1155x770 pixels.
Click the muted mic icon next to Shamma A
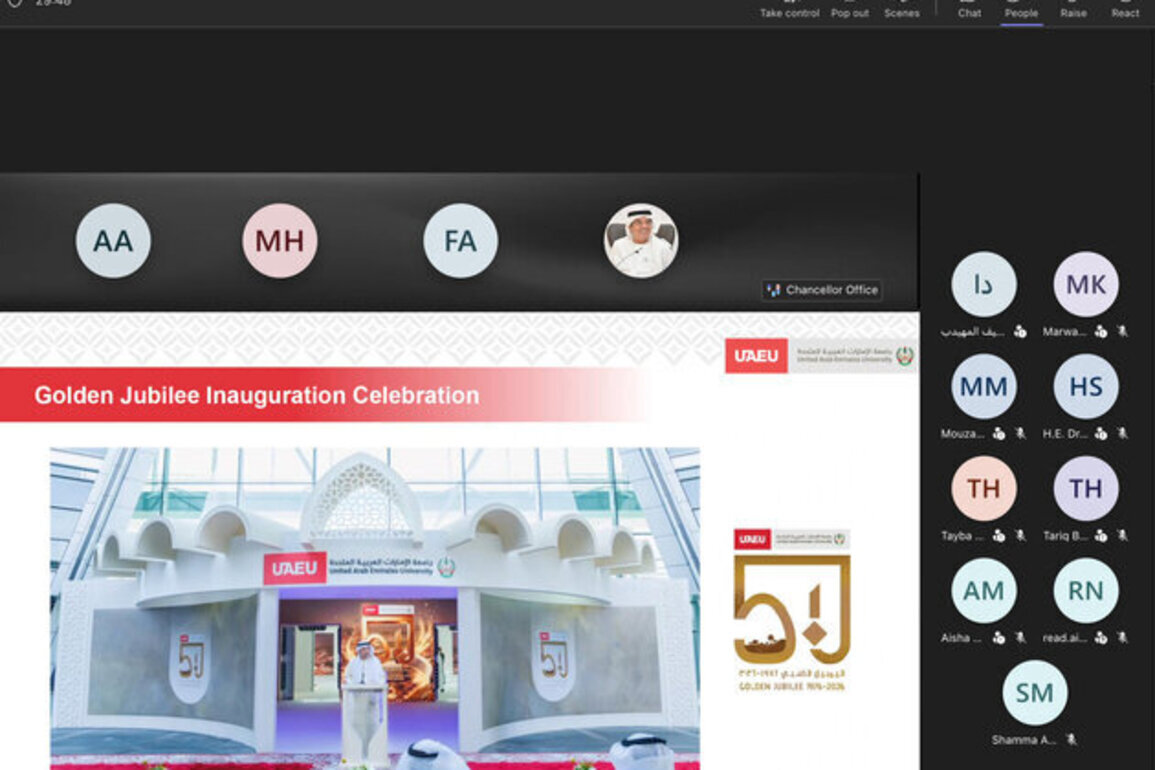point(1072,740)
